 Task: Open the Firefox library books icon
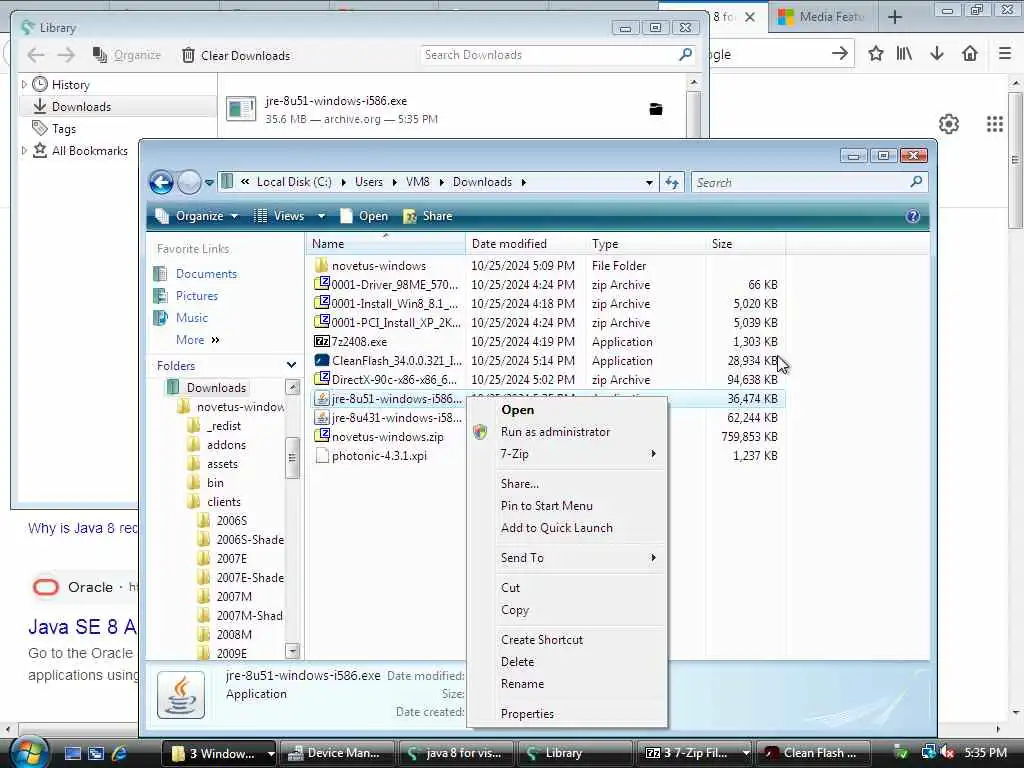tap(904, 54)
